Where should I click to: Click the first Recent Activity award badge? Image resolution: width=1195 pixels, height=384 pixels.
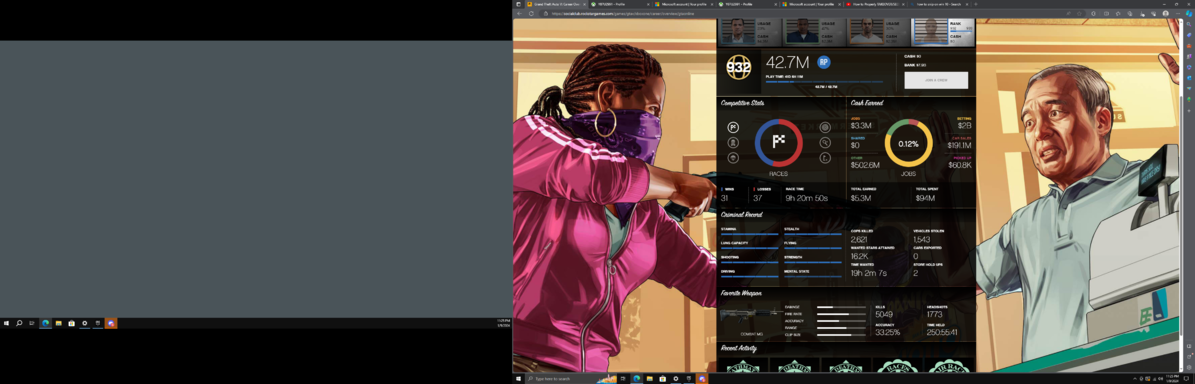click(742, 366)
